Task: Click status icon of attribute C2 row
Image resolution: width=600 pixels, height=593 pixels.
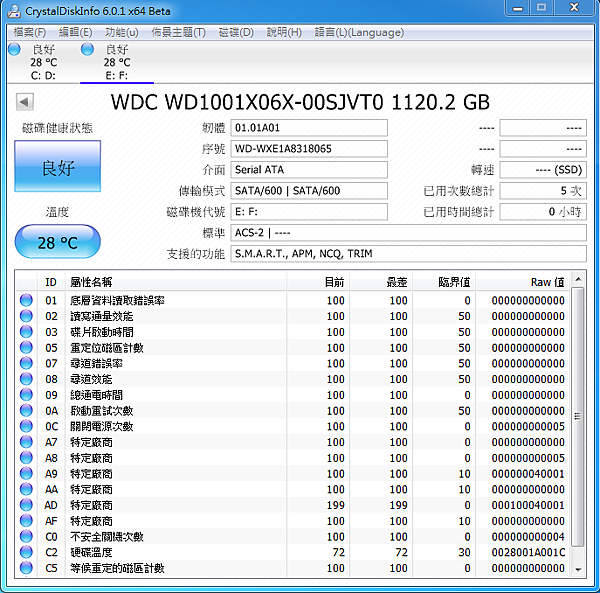Action: pyautogui.click(x=26, y=552)
